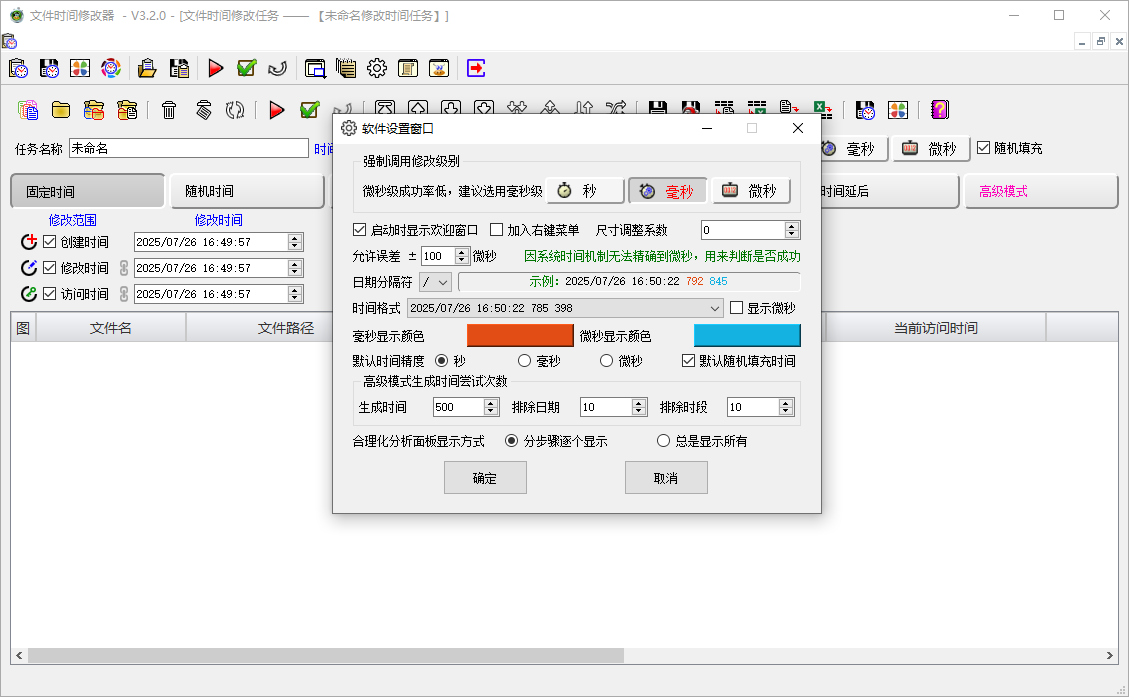The height and width of the screenshot is (697, 1129).
Task: Click the 取消 button
Action: coord(666,478)
